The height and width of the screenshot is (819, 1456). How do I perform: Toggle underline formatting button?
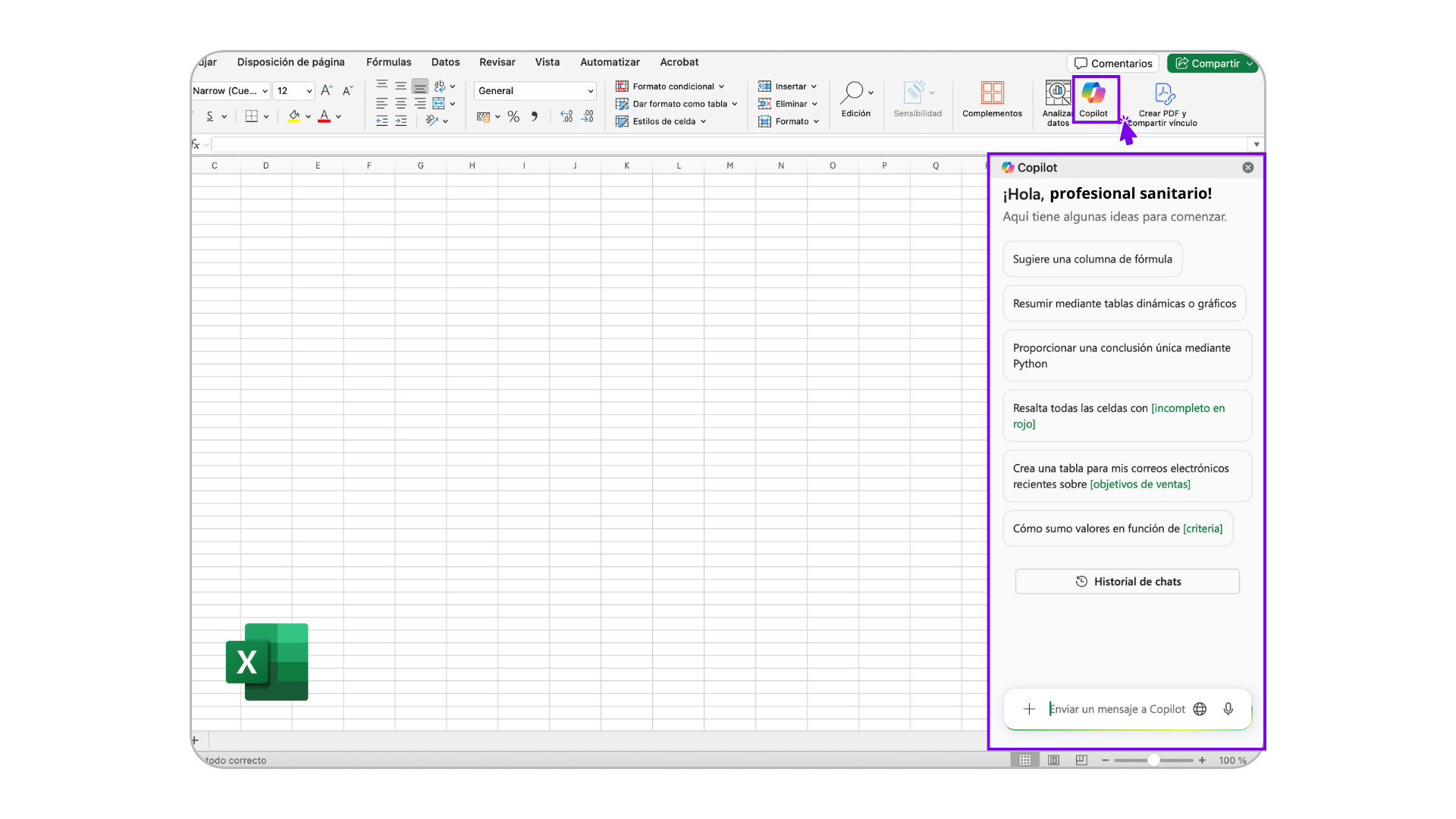coord(210,117)
